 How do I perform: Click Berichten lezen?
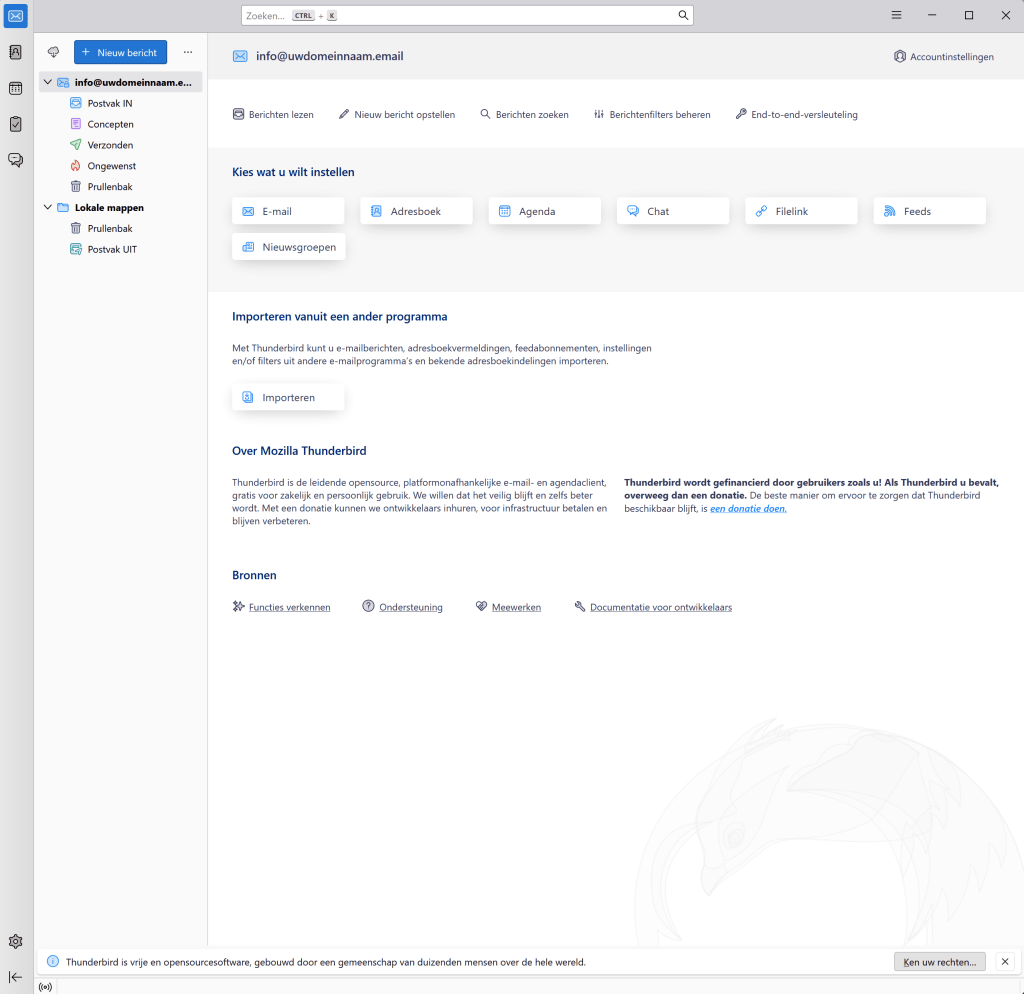coord(273,114)
